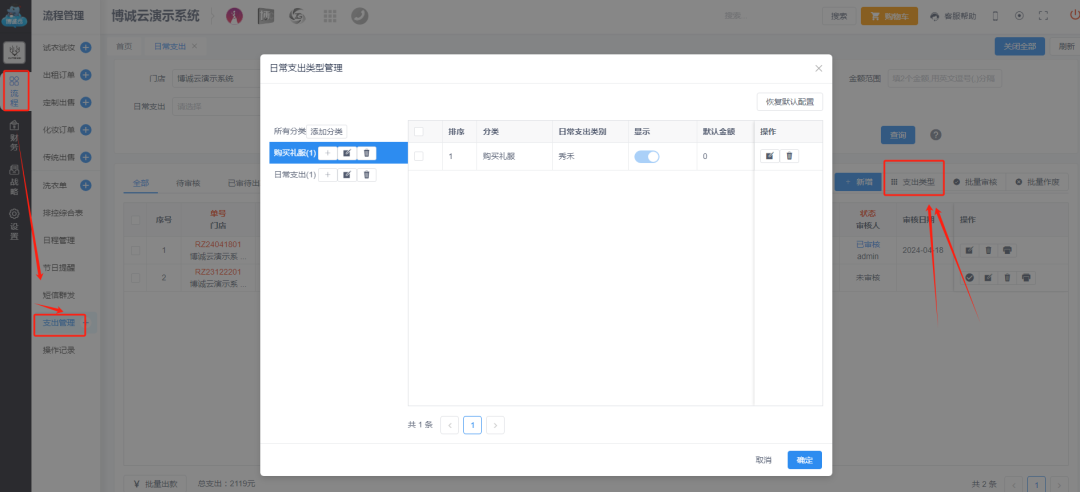The width and height of the screenshot is (1080, 492).
Task: Open the bride avatar icon in header
Action: [235, 16]
